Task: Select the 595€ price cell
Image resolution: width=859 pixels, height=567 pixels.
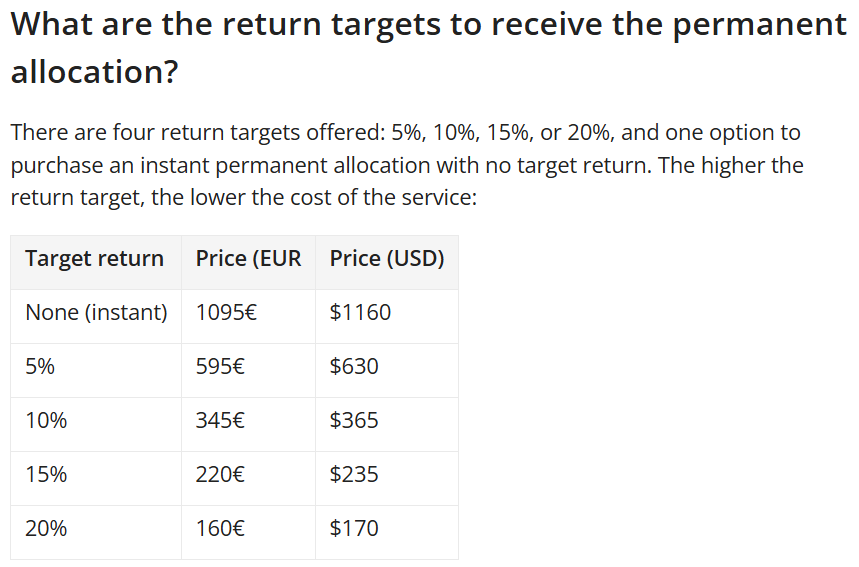Action: click(220, 367)
